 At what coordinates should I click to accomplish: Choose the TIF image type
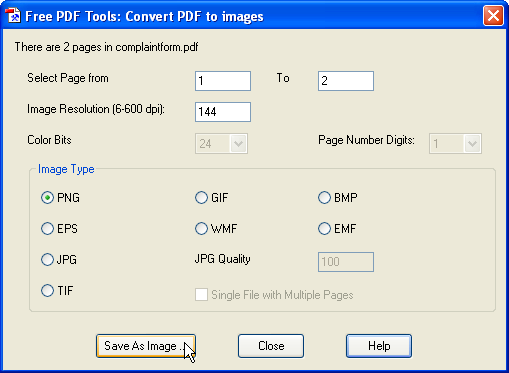tap(47, 290)
